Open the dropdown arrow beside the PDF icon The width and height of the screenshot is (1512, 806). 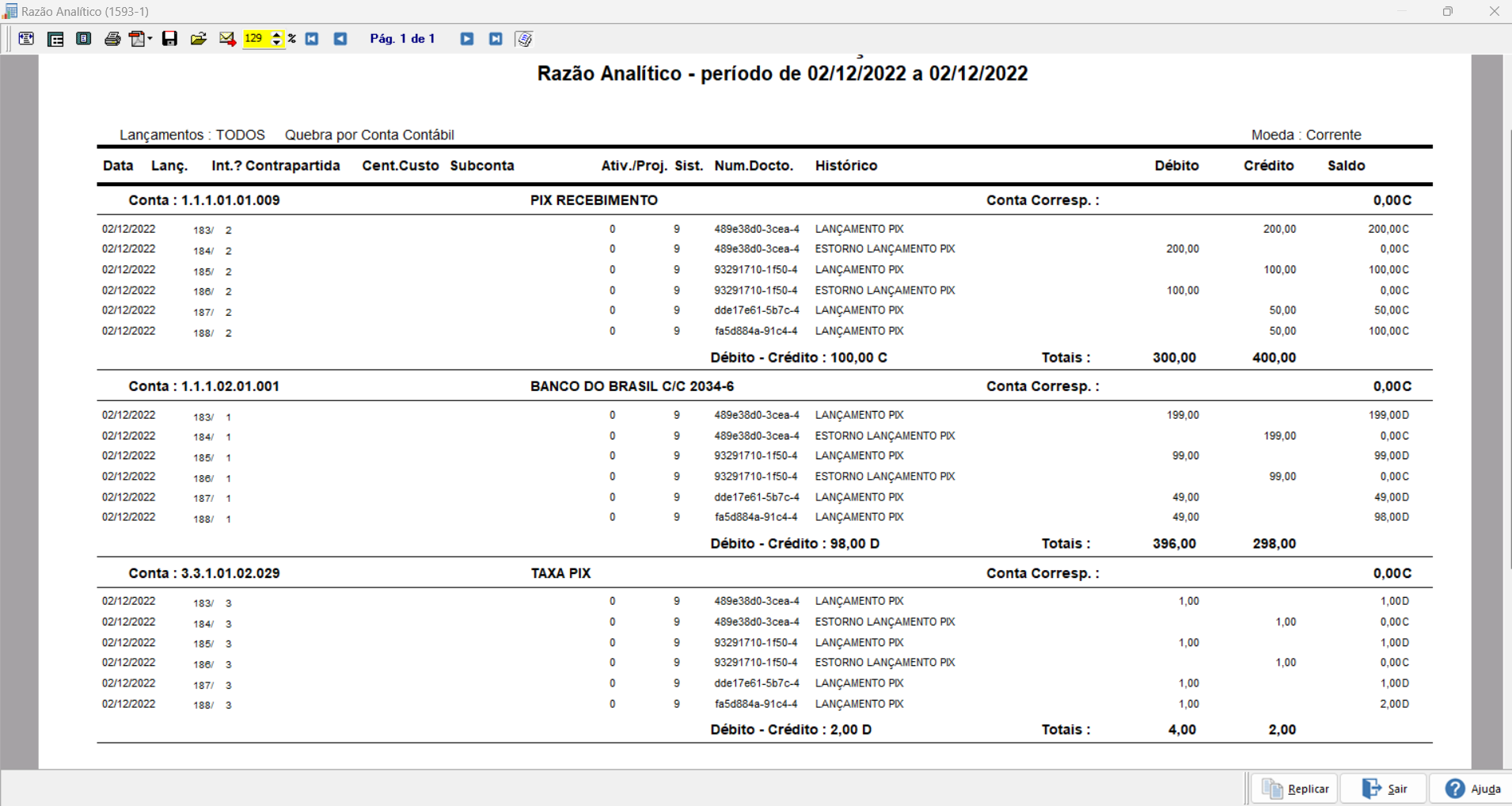[x=150, y=39]
